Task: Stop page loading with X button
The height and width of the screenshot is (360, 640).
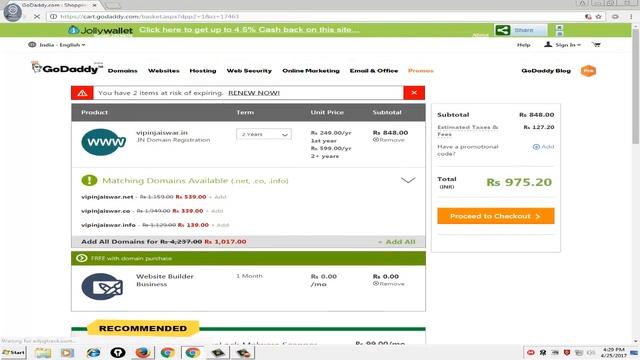Action: pyautogui.click(x=37, y=17)
